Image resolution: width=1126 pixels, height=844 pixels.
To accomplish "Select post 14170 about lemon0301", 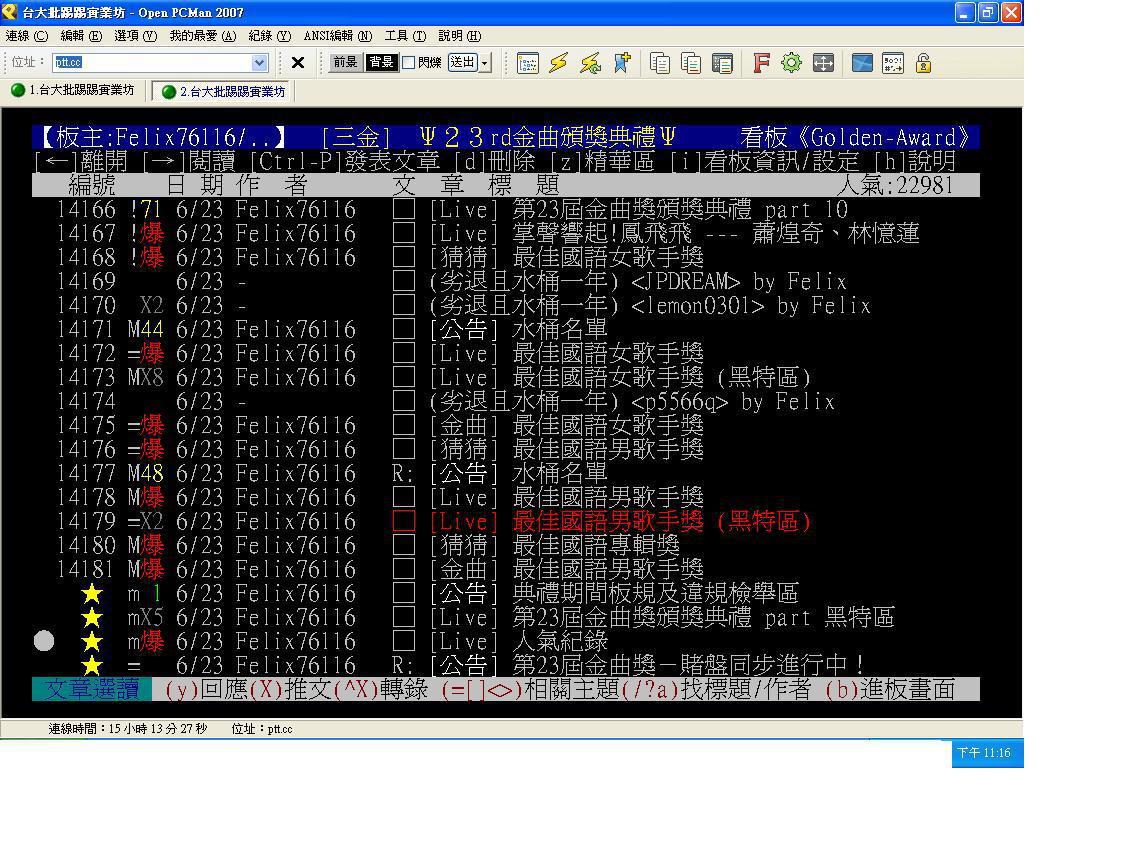I will [x=506, y=305].
